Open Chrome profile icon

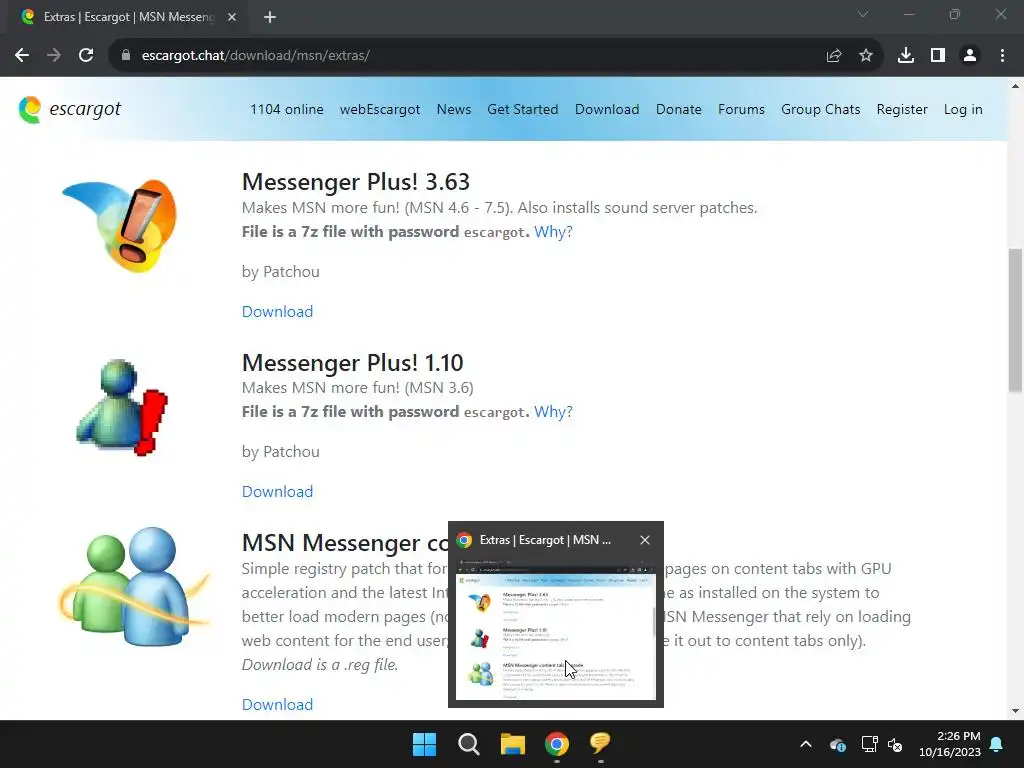(x=970, y=56)
